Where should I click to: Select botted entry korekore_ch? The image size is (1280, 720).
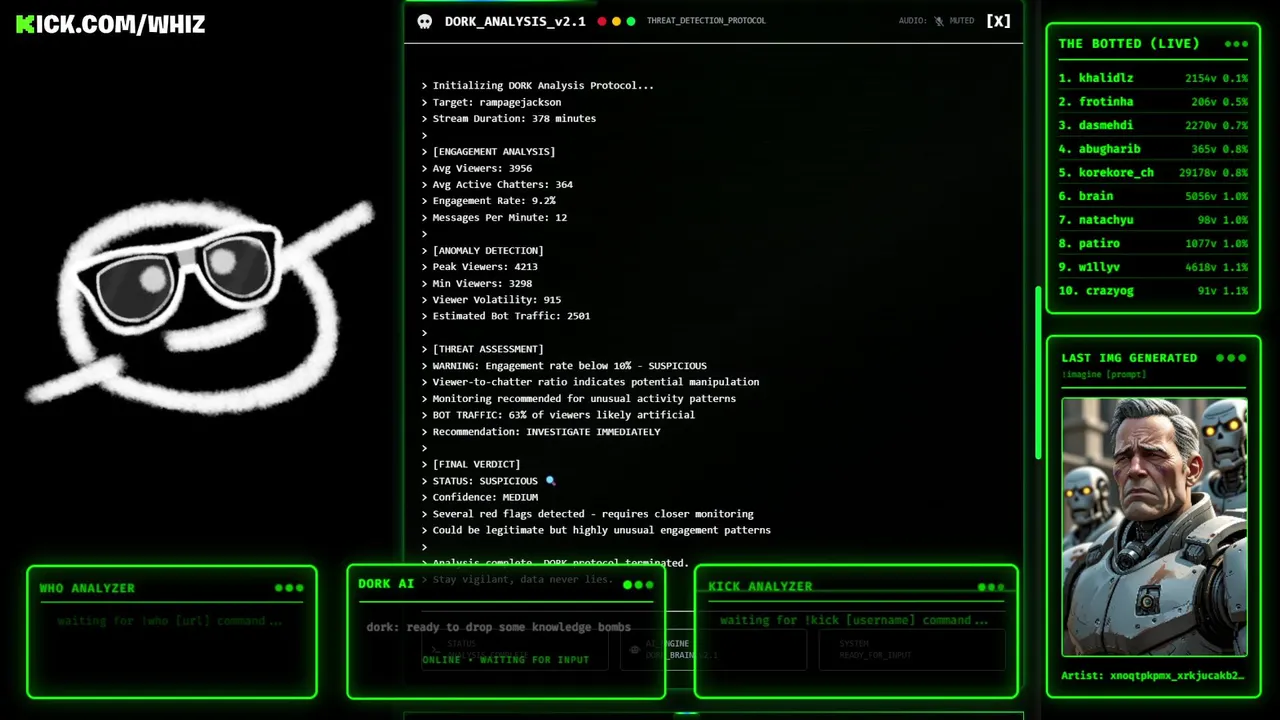tap(1153, 173)
